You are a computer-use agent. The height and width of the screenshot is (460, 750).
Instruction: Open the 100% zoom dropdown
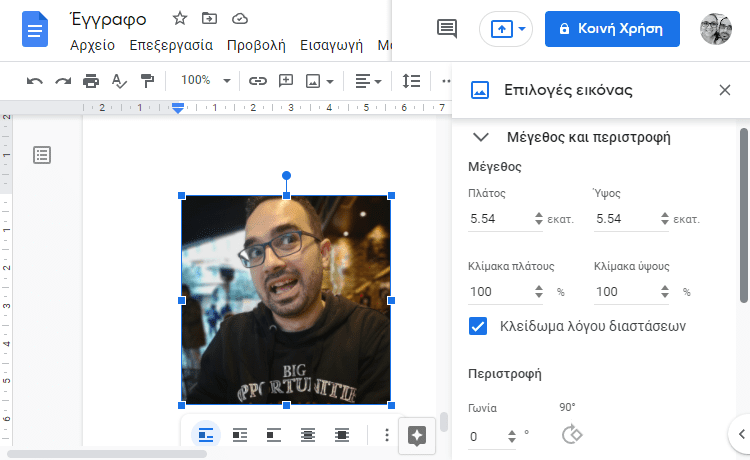point(205,80)
